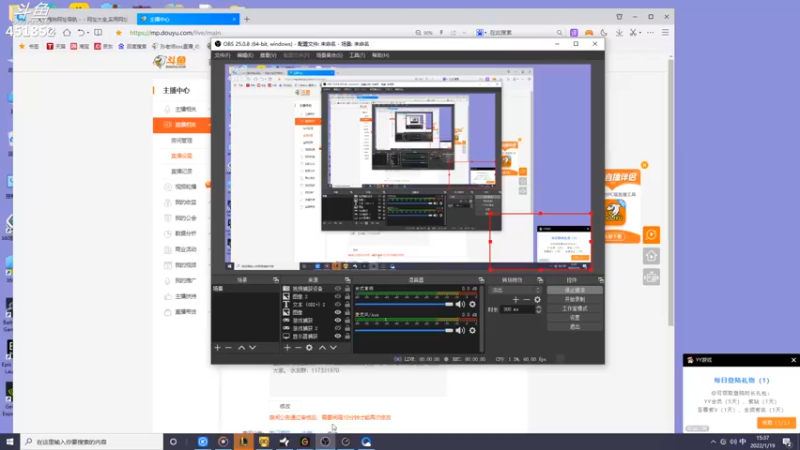Viewport: 800px width, 450px height.
Task: Click the exit button in OBS controls
Action: tap(574, 327)
